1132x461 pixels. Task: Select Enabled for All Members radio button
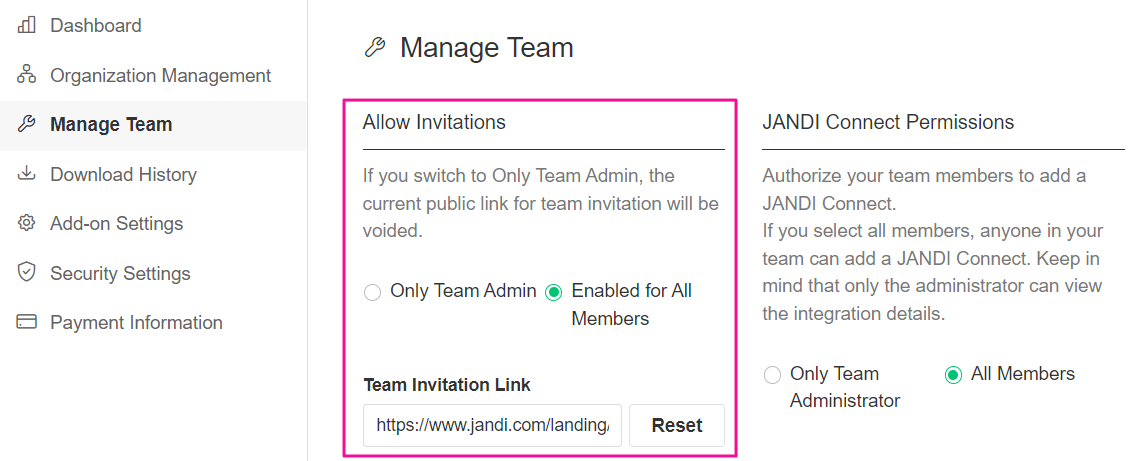pyautogui.click(x=554, y=293)
